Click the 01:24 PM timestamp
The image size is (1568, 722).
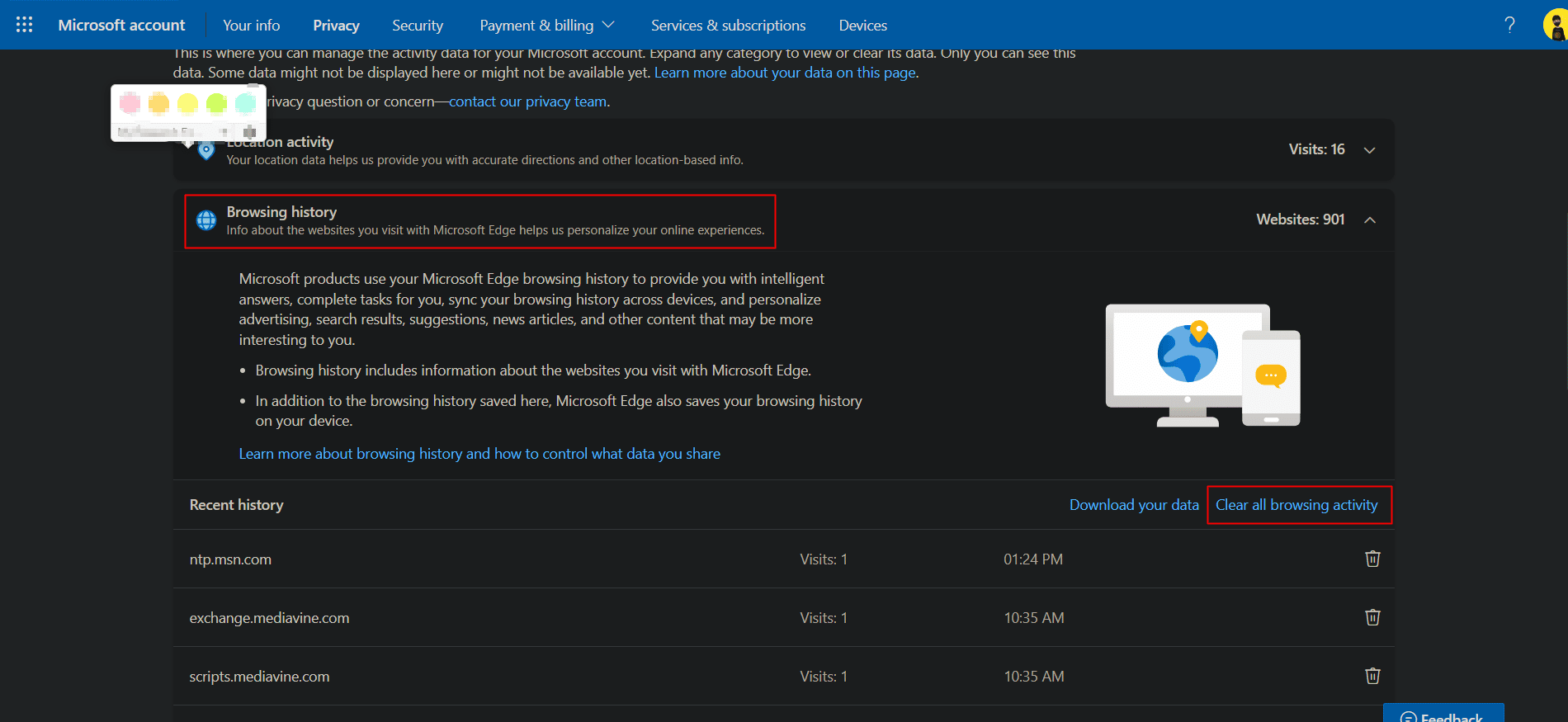coord(1033,559)
